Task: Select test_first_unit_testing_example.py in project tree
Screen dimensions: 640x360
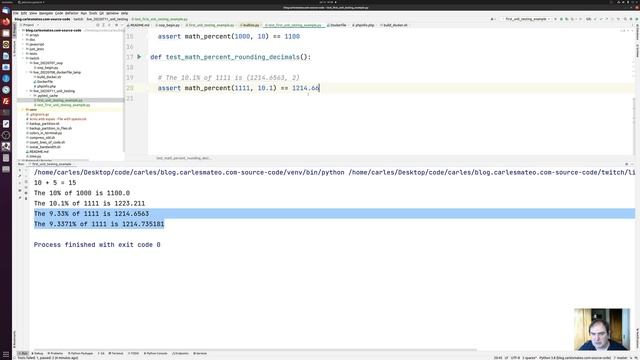Action: pyautogui.click(x=63, y=105)
